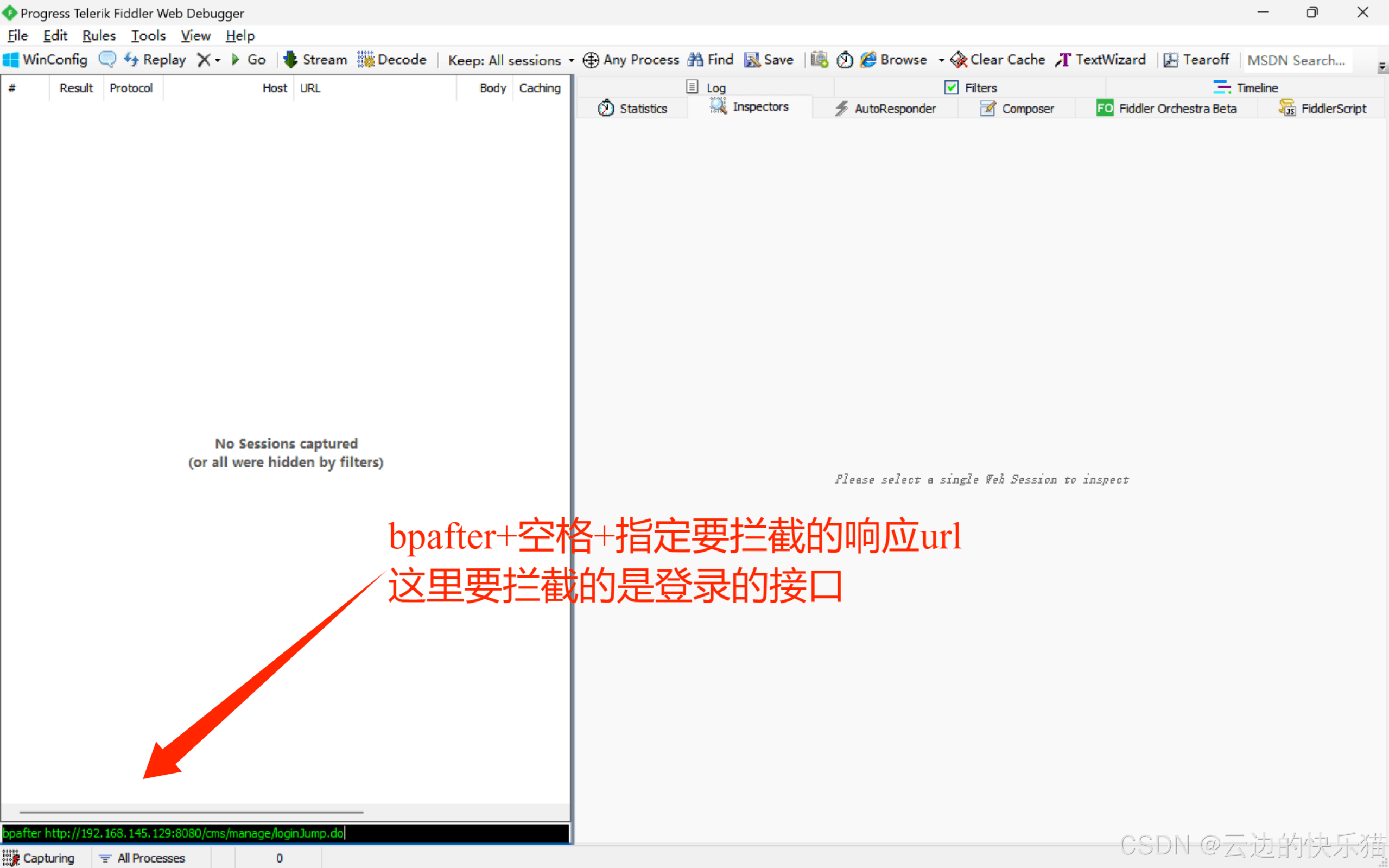Open the Keep: All sessions dropdown
The image size is (1389, 868).
pyautogui.click(x=510, y=60)
